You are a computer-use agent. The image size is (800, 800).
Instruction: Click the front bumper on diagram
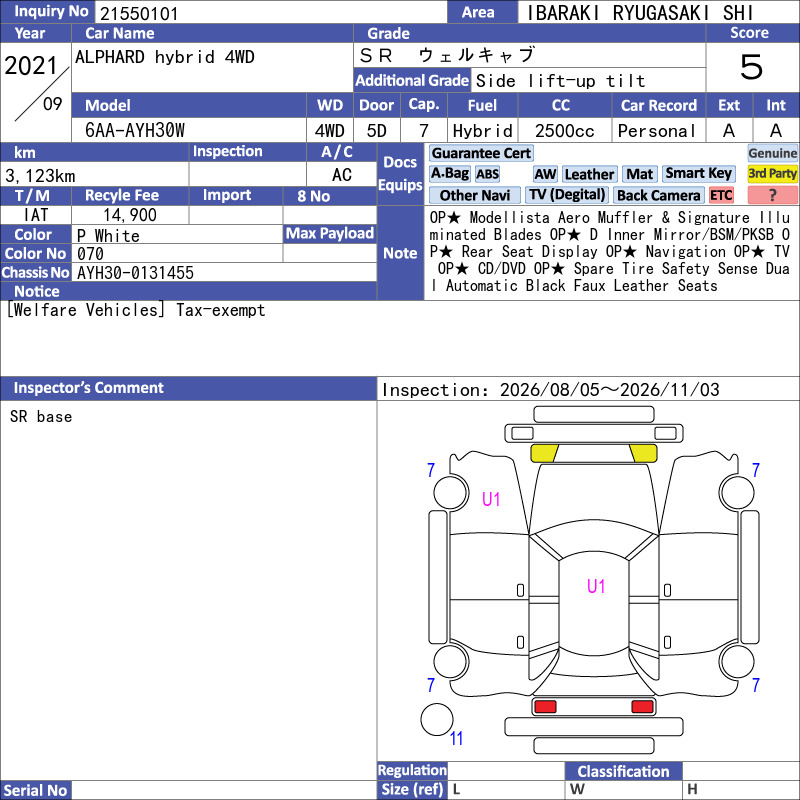click(x=593, y=434)
